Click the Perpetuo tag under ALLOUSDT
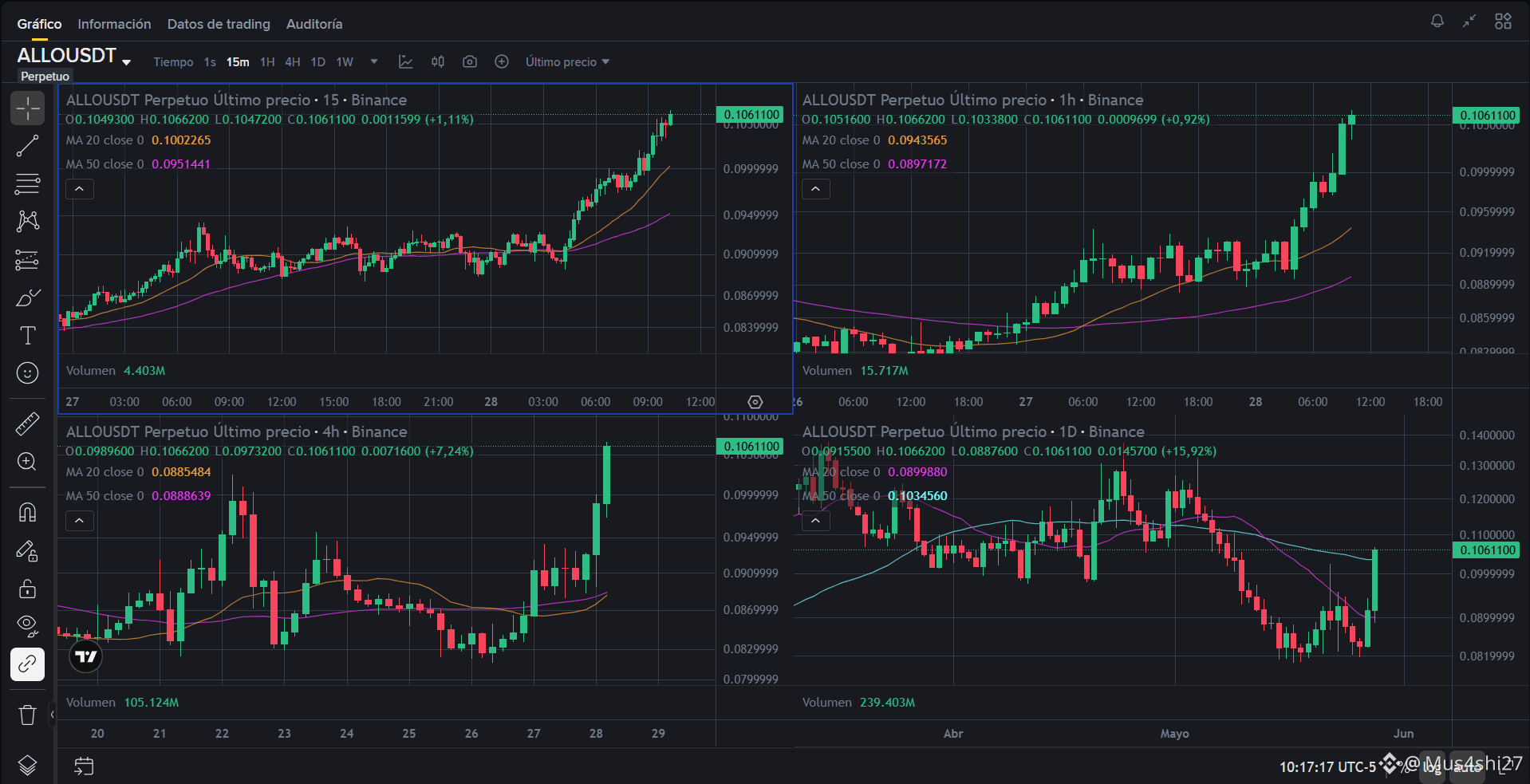The width and height of the screenshot is (1530, 784). (45, 76)
